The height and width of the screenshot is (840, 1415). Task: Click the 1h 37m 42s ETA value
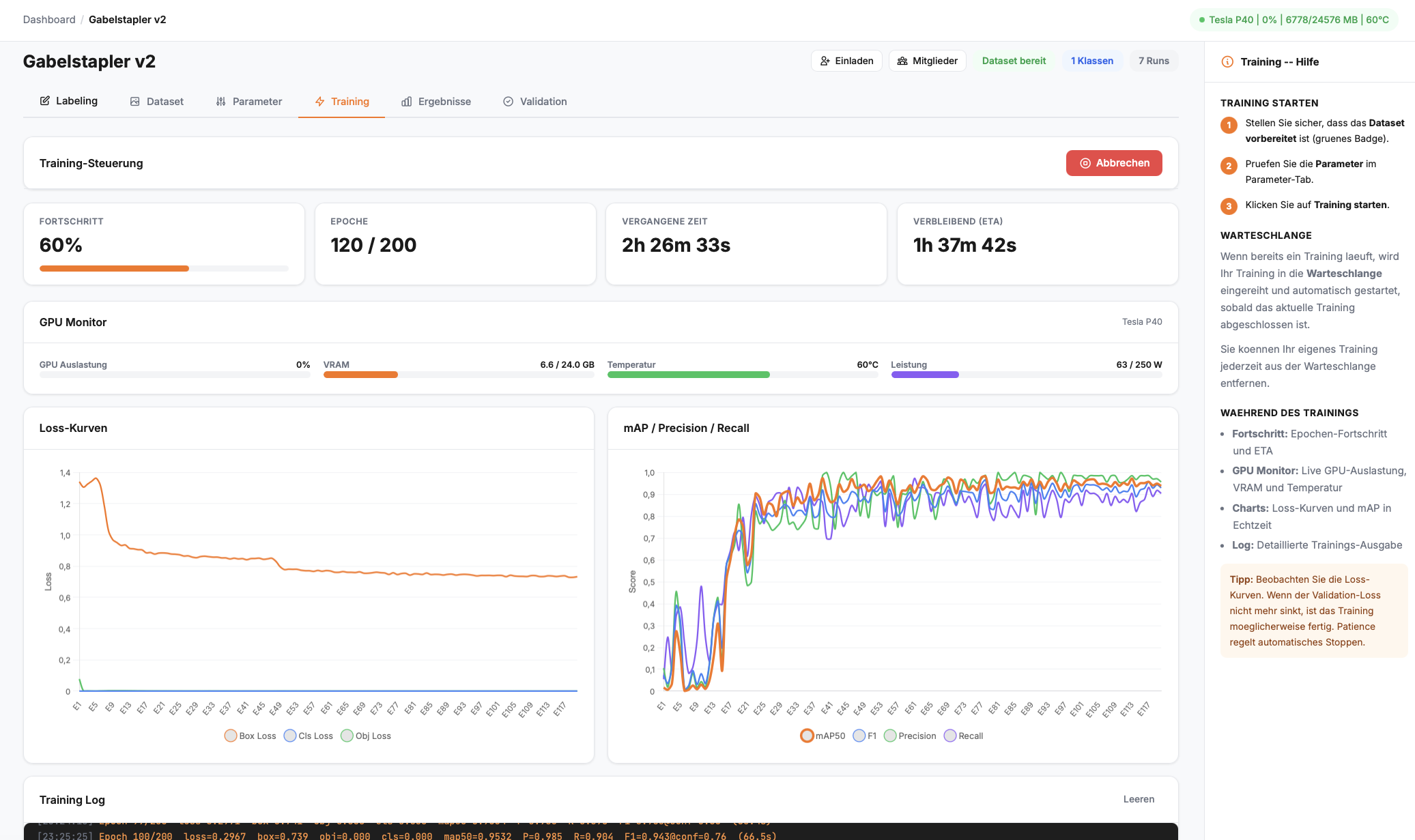(964, 245)
